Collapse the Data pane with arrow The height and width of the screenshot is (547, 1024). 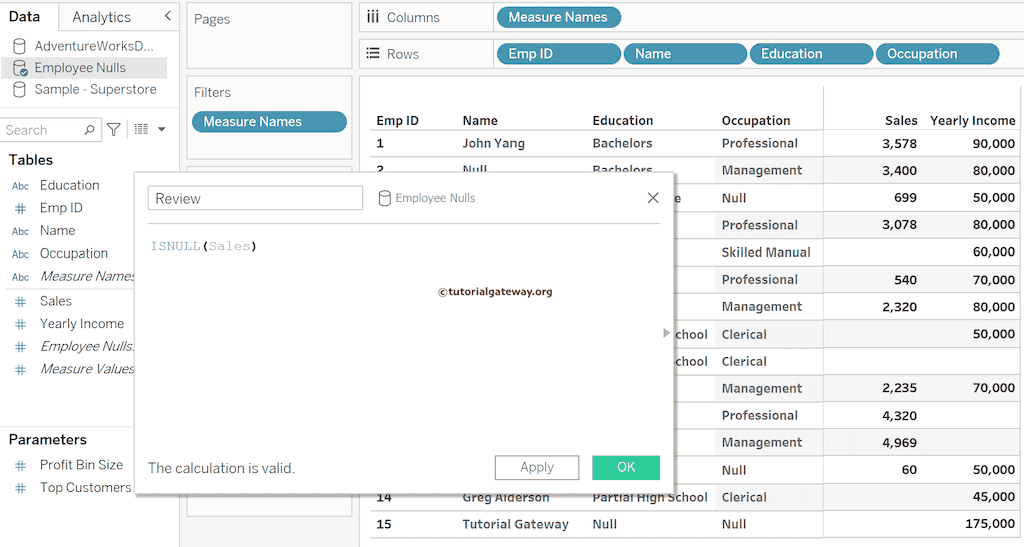[x=167, y=16]
